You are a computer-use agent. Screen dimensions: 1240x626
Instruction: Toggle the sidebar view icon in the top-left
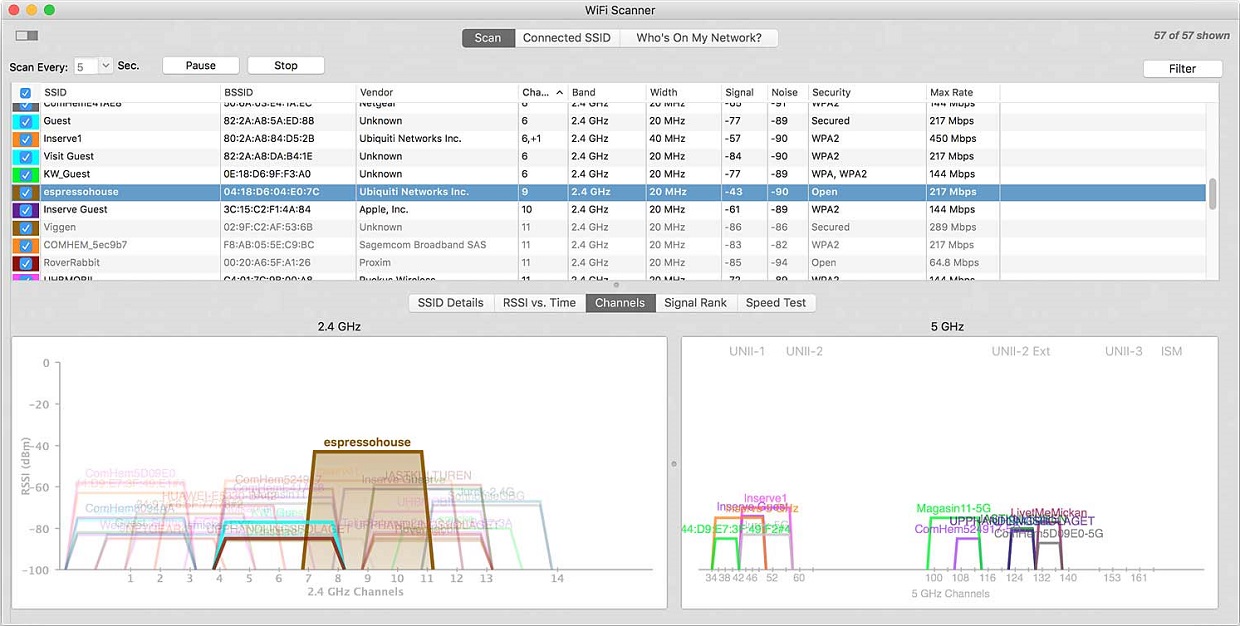coord(27,36)
